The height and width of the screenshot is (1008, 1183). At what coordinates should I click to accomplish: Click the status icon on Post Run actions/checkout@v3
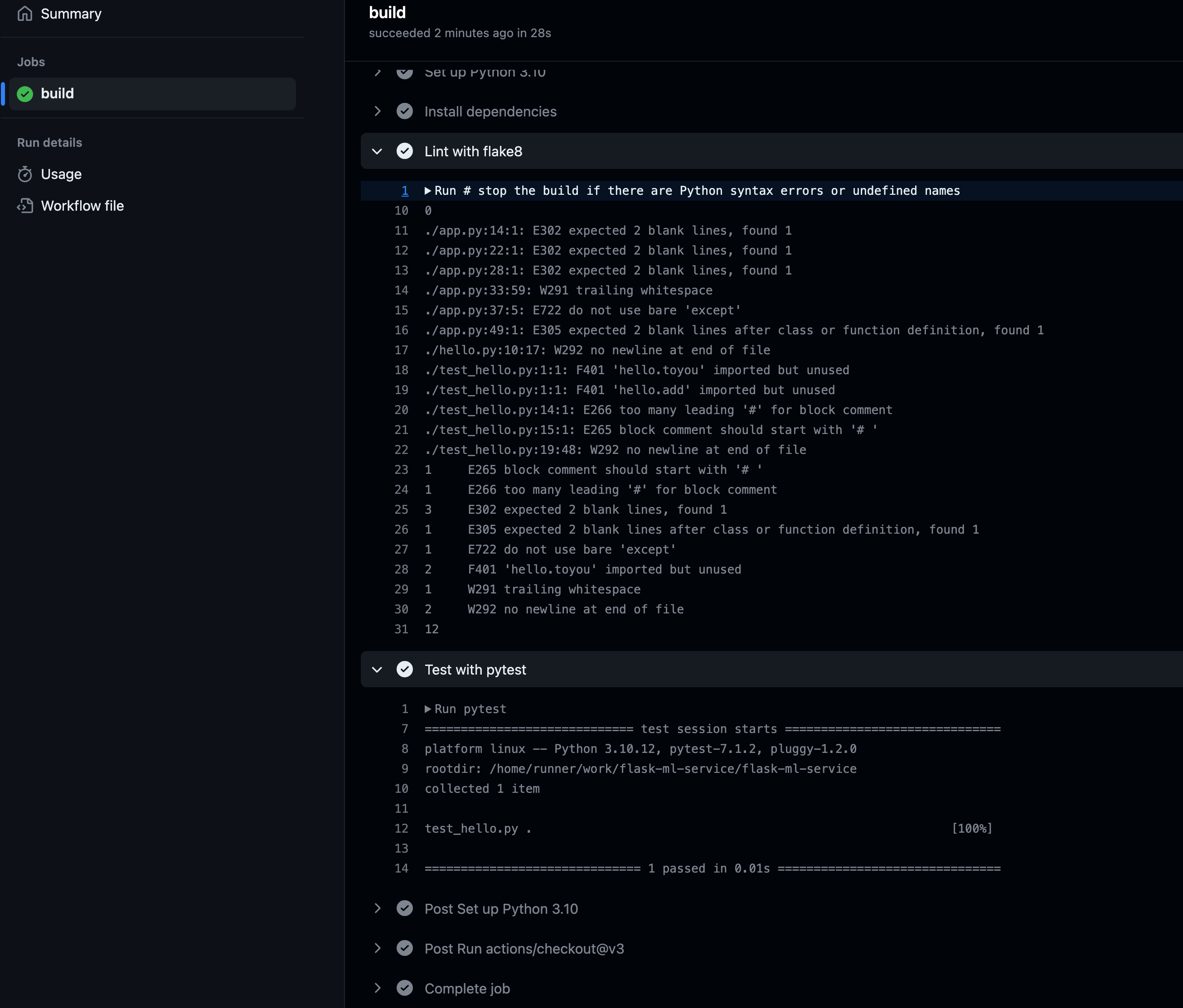[405, 949]
